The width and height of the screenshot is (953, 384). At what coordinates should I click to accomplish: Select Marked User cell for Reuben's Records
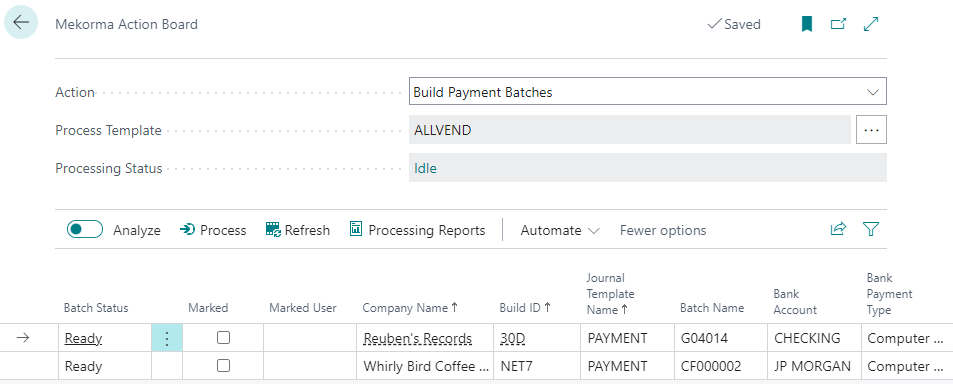[x=310, y=338]
